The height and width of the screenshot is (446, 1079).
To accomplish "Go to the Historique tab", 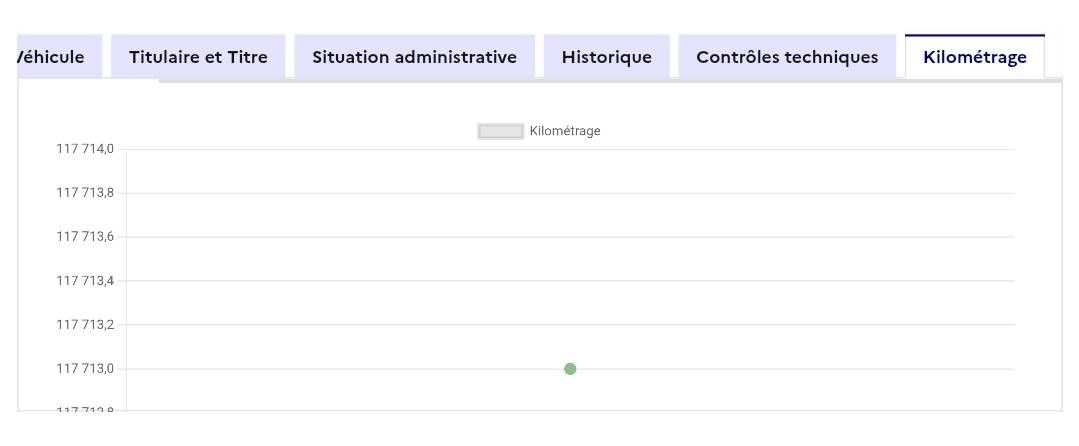I will [606, 57].
